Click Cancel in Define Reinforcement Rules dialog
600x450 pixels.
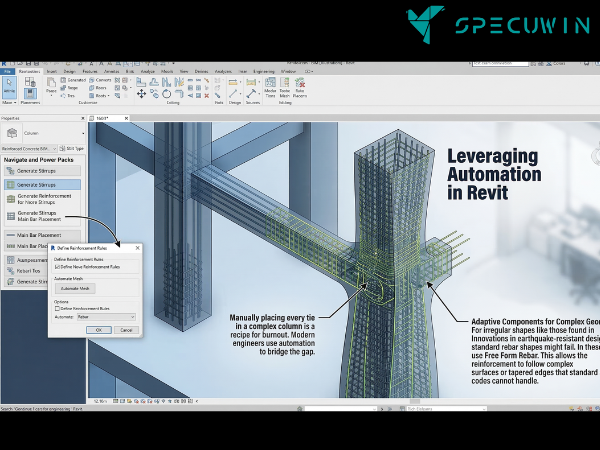(126, 329)
